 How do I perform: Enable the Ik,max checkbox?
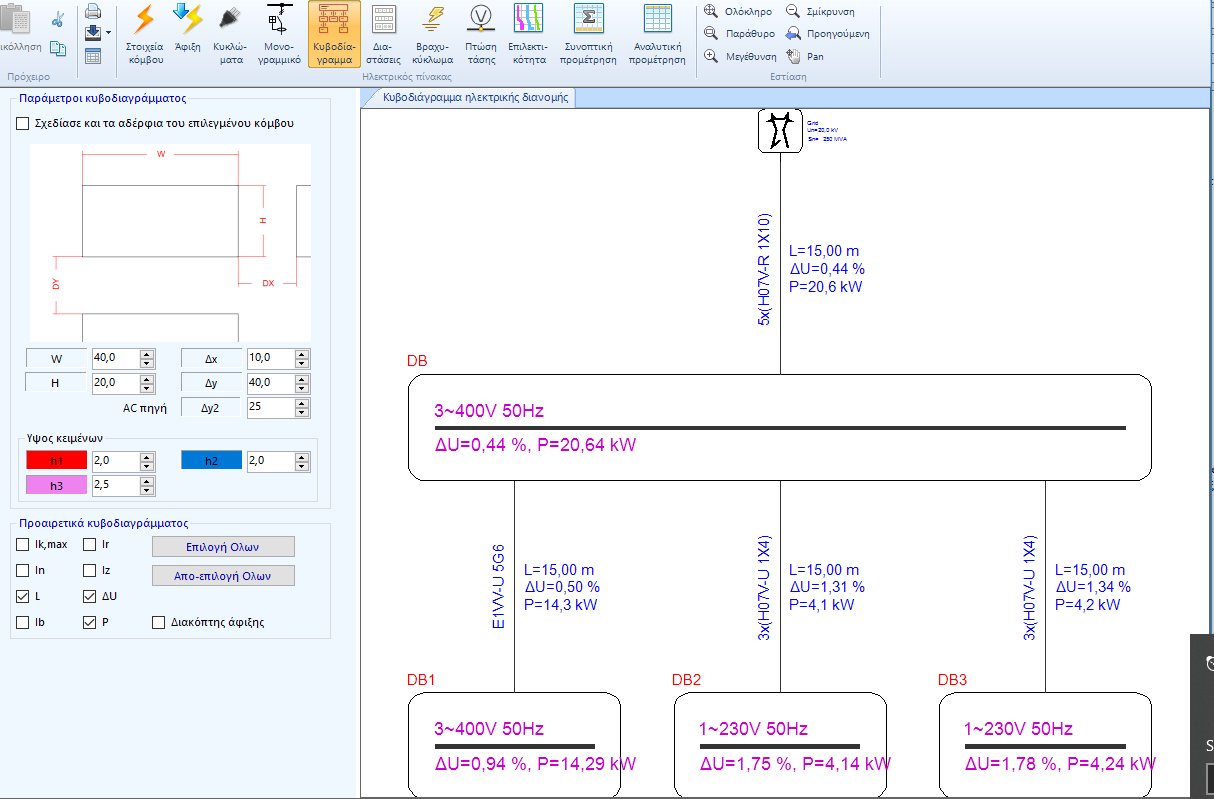pyautogui.click(x=21, y=545)
